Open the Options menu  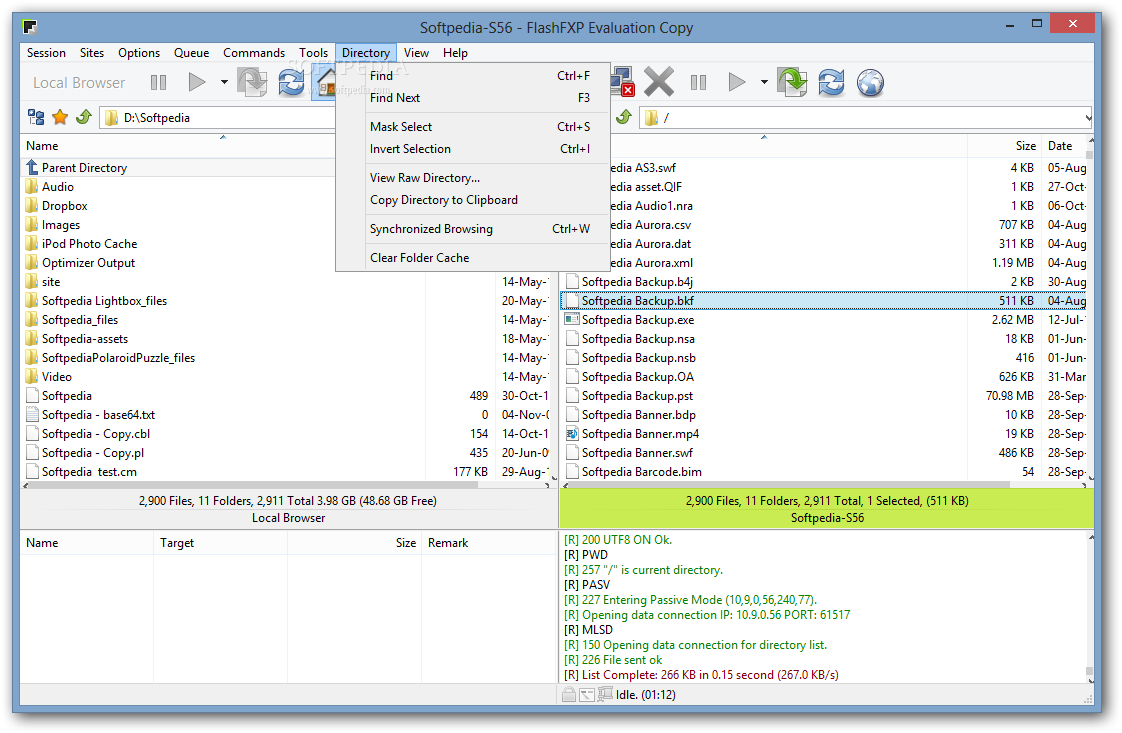(x=139, y=53)
